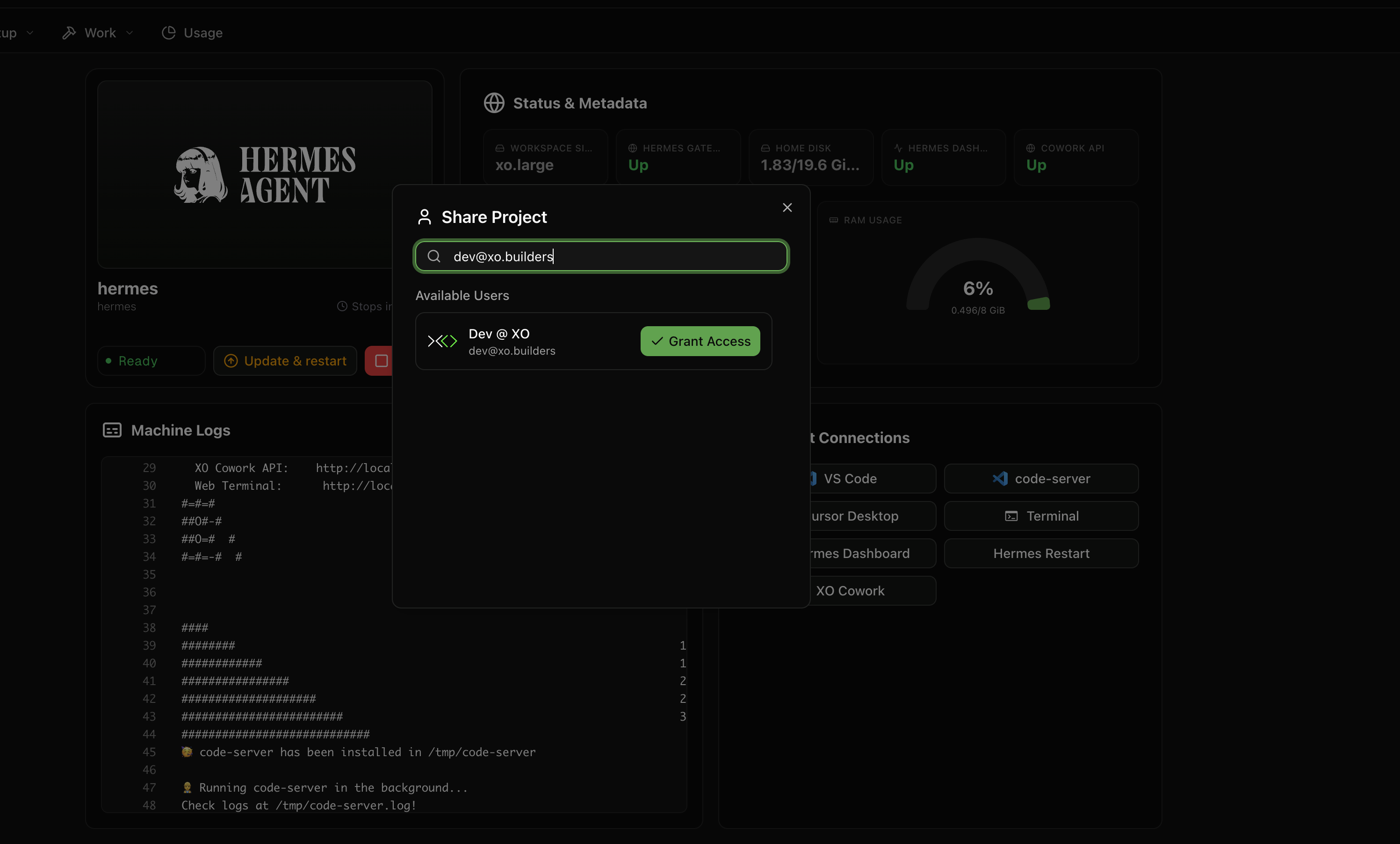This screenshot has width=1400, height=844.
Task: Click the Home Disk drive icon
Action: pos(765,148)
